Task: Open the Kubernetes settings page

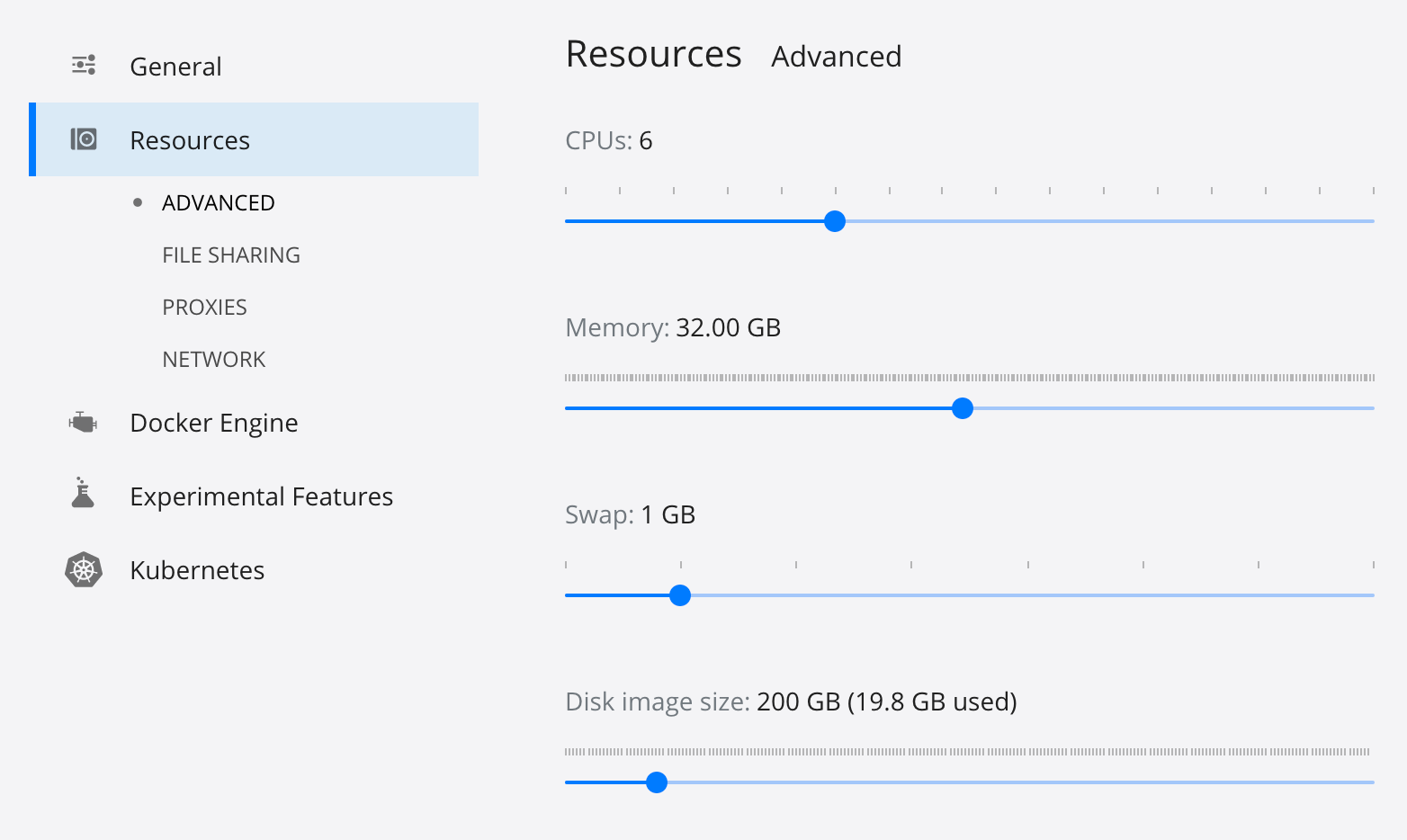Action: 197,570
